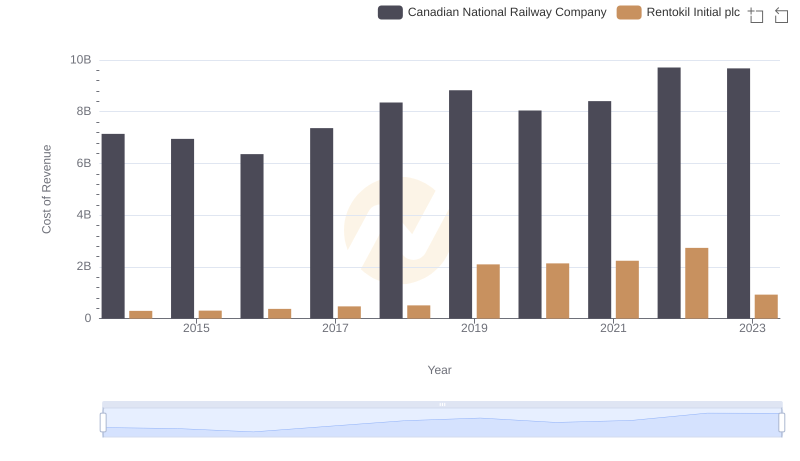Click the data zoom top drag bar
The width and height of the screenshot is (800, 461).
coord(442,404)
